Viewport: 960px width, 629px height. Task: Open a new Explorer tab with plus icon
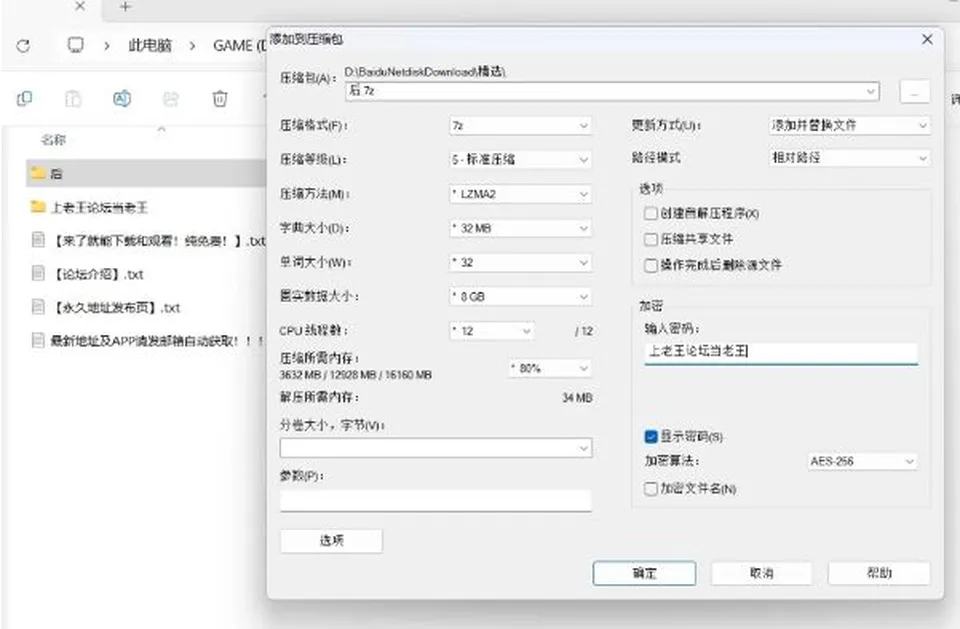(125, 7)
